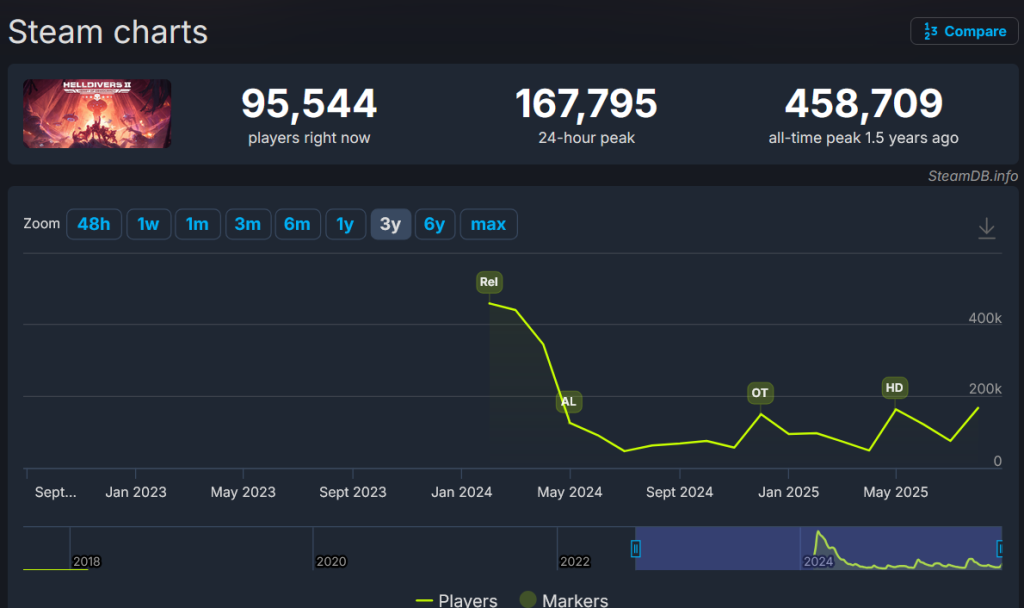Click the AL marker on chart
This screenshot has height=608, width=1024.
click(x=569, y=402)
